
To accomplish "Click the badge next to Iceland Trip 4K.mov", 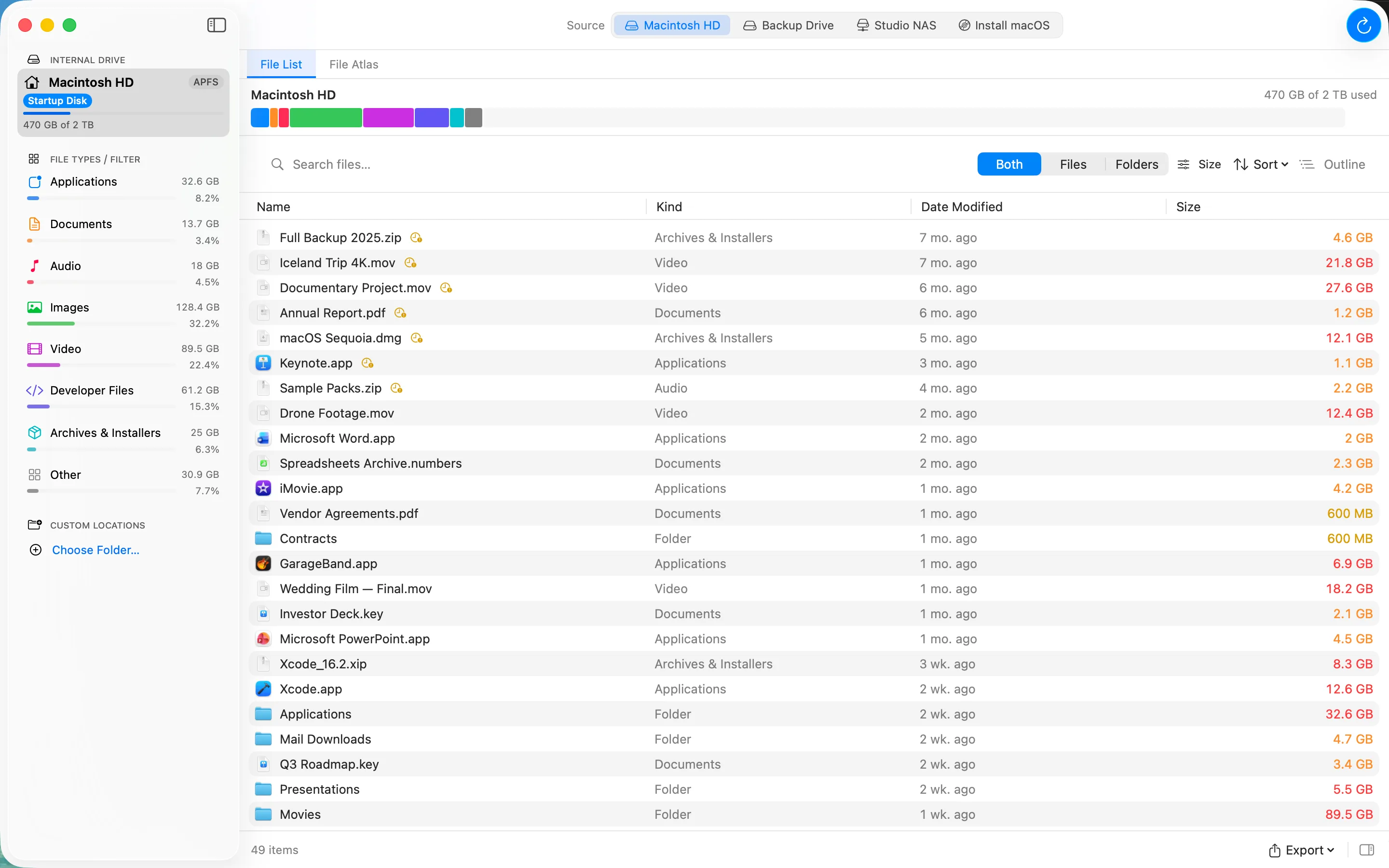I will point(410,263).
